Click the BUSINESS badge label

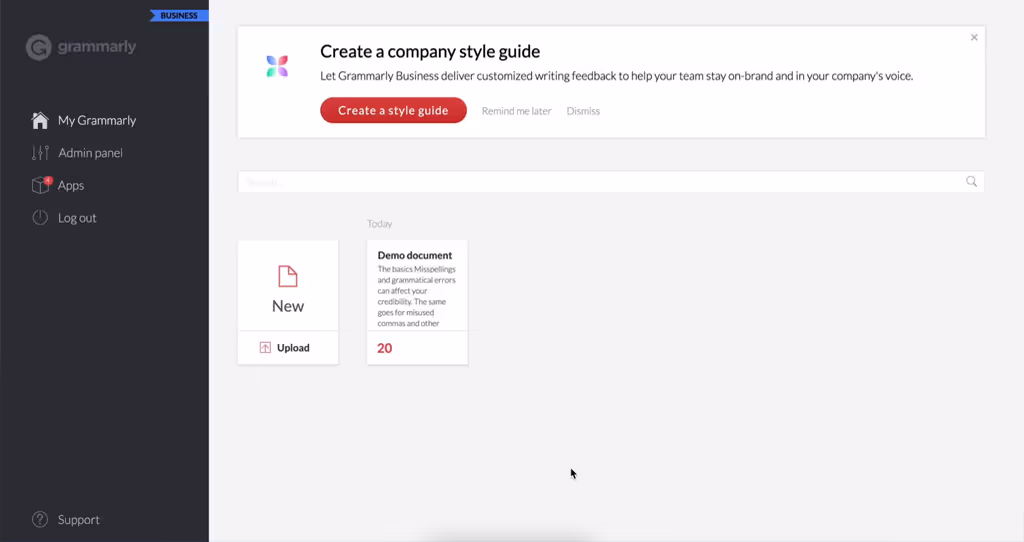click(179, 15)
